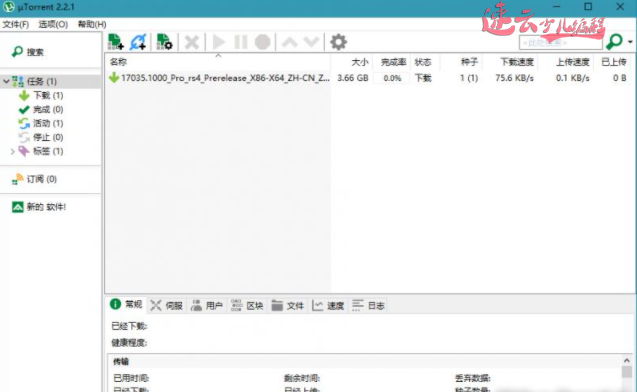637x392 pixels.
Task: Click the green search magnifier in toolbar
Action: coord(614,41)
